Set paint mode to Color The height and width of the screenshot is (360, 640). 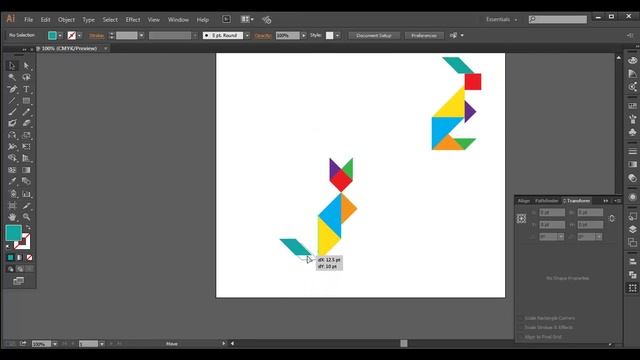pos(11,258)
